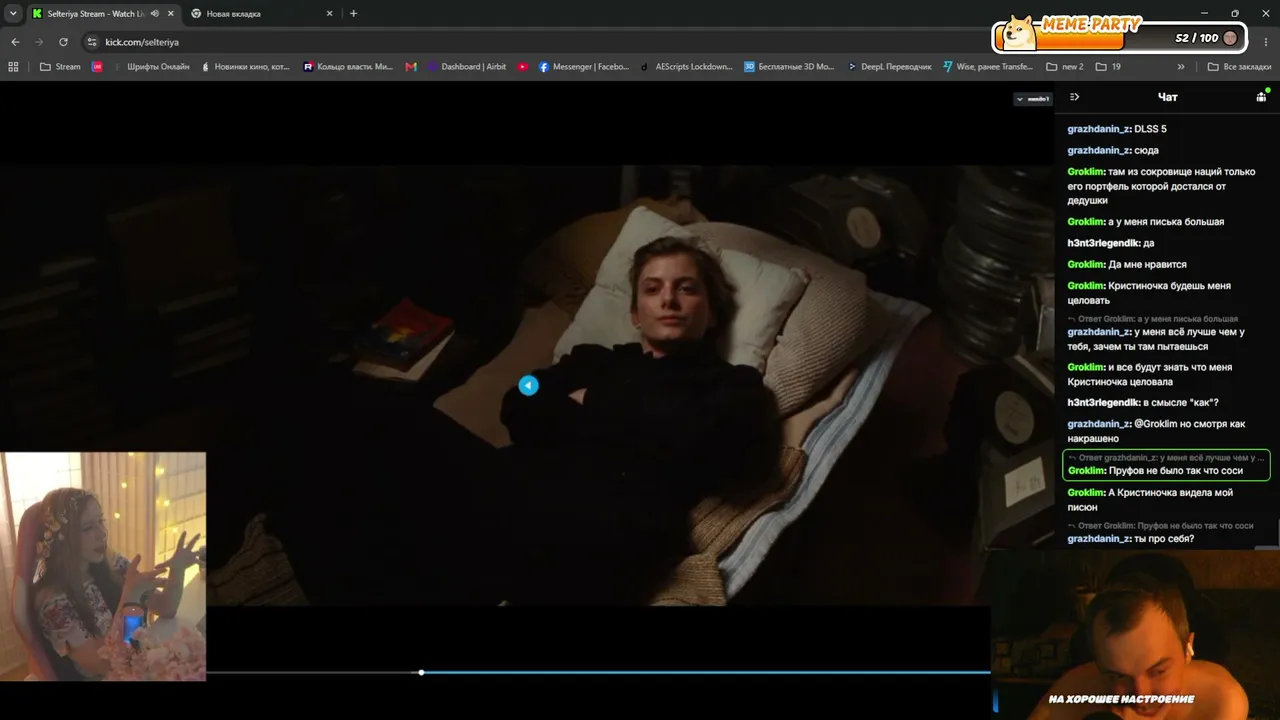Image resolution: width=1280 pixels, height=720 pixels.
Task: Click h3nt3rlegendlk's name on the да message
Action: tap(1103, 243)
